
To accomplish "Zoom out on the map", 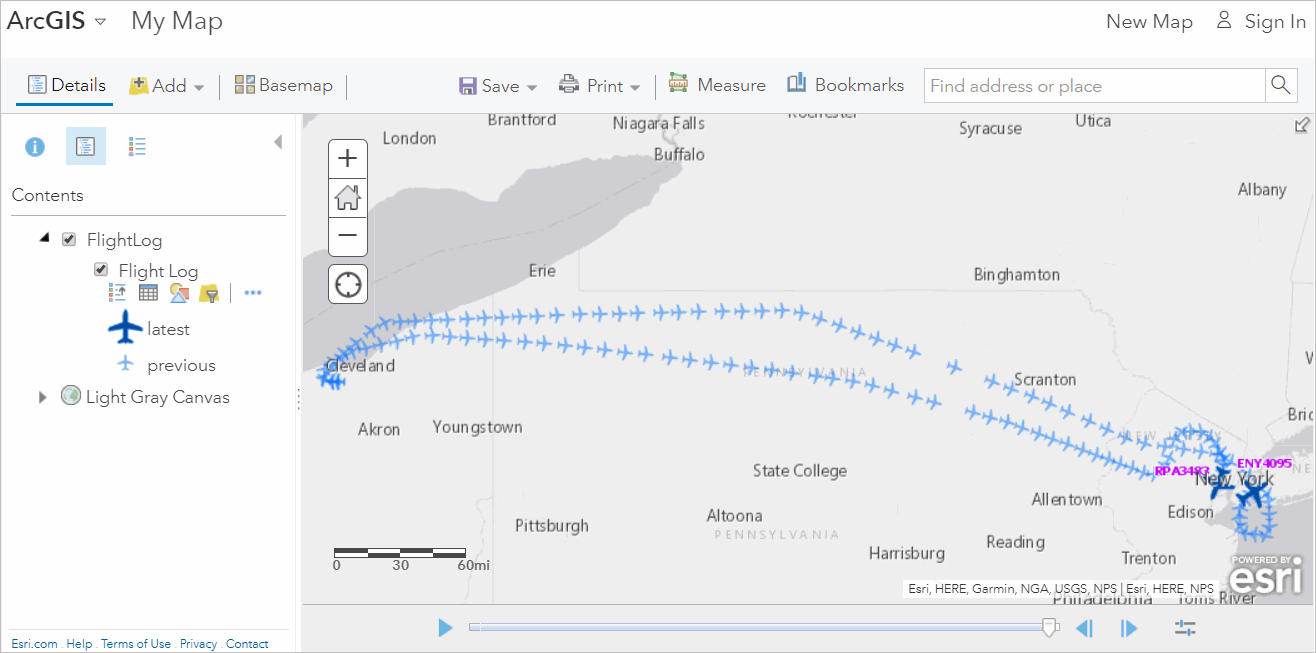I will tap(348, 236).
